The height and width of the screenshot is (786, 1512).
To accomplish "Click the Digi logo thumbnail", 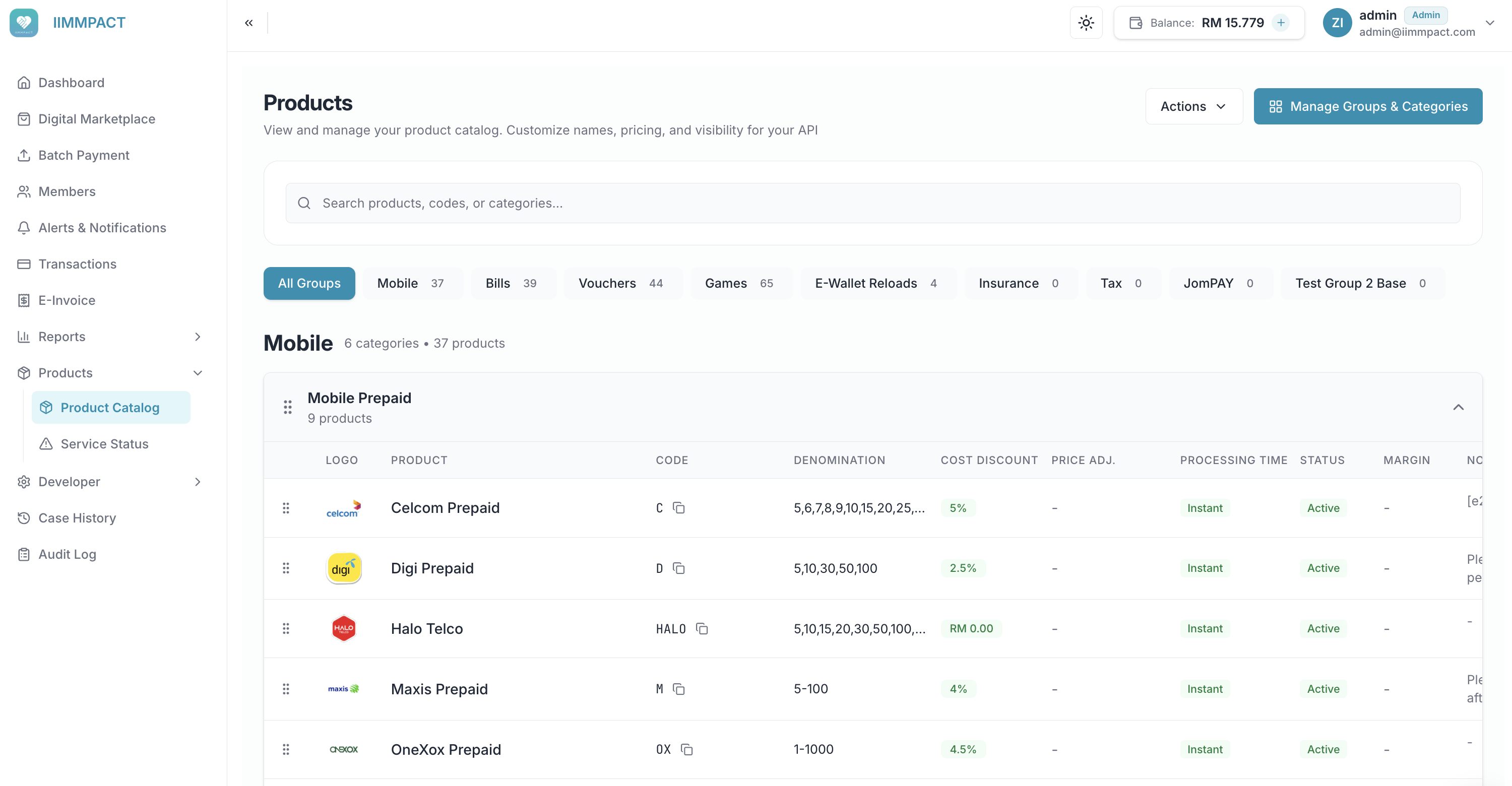I will pos(343,568).
